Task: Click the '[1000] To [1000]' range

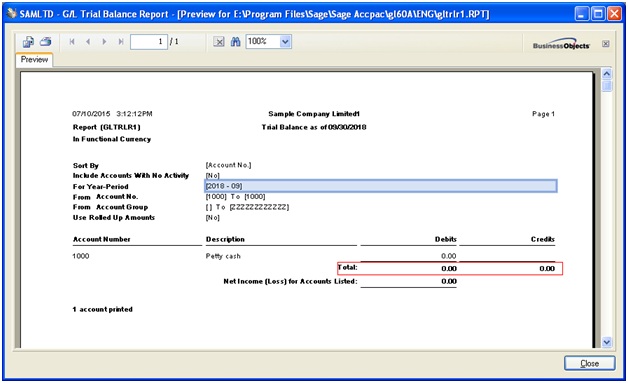Action: (x=236, y=197)
